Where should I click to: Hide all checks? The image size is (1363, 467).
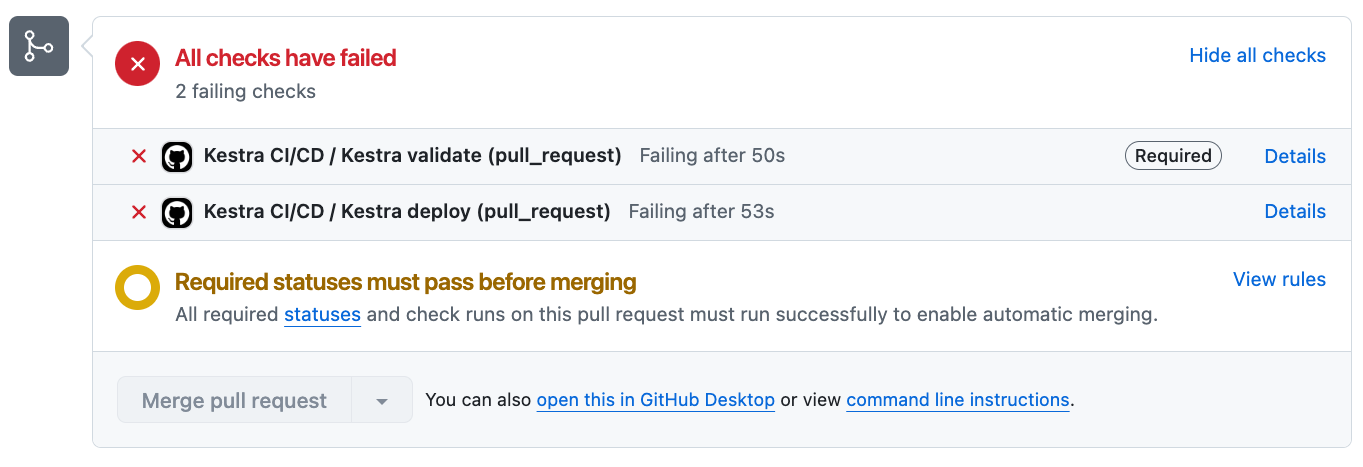point(1257,56)
